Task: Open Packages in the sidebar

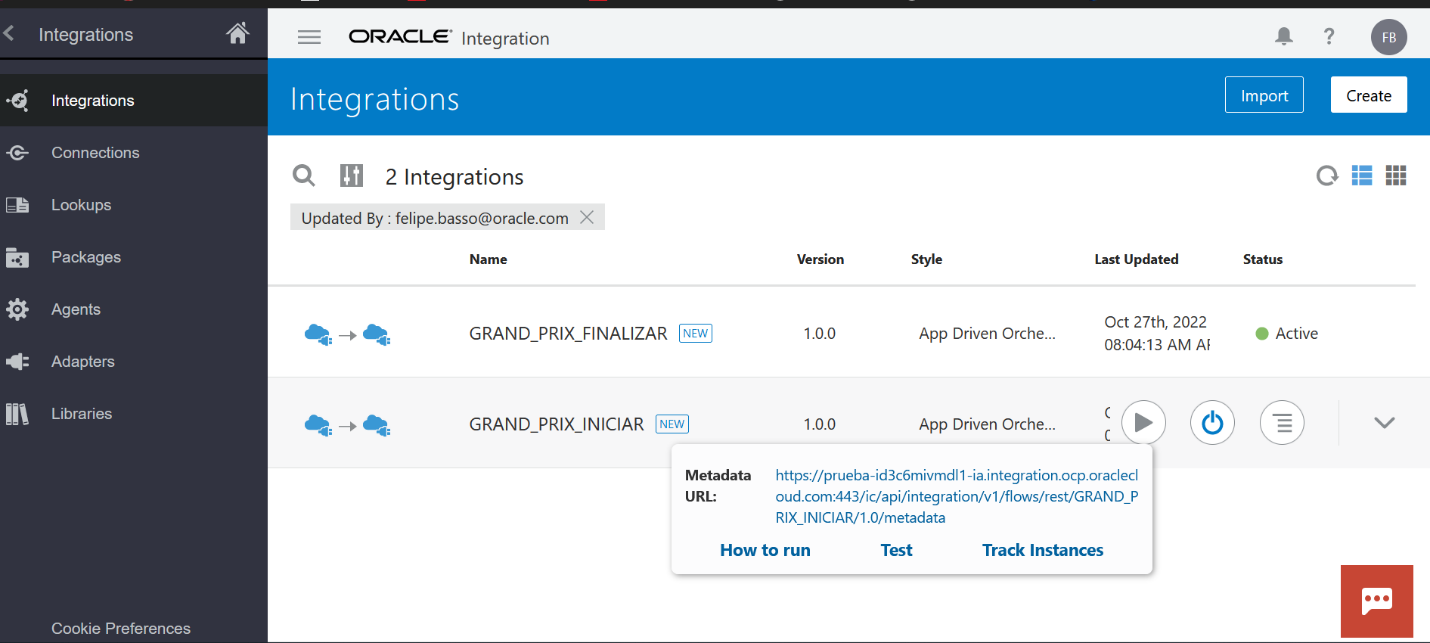Action: 134,257
